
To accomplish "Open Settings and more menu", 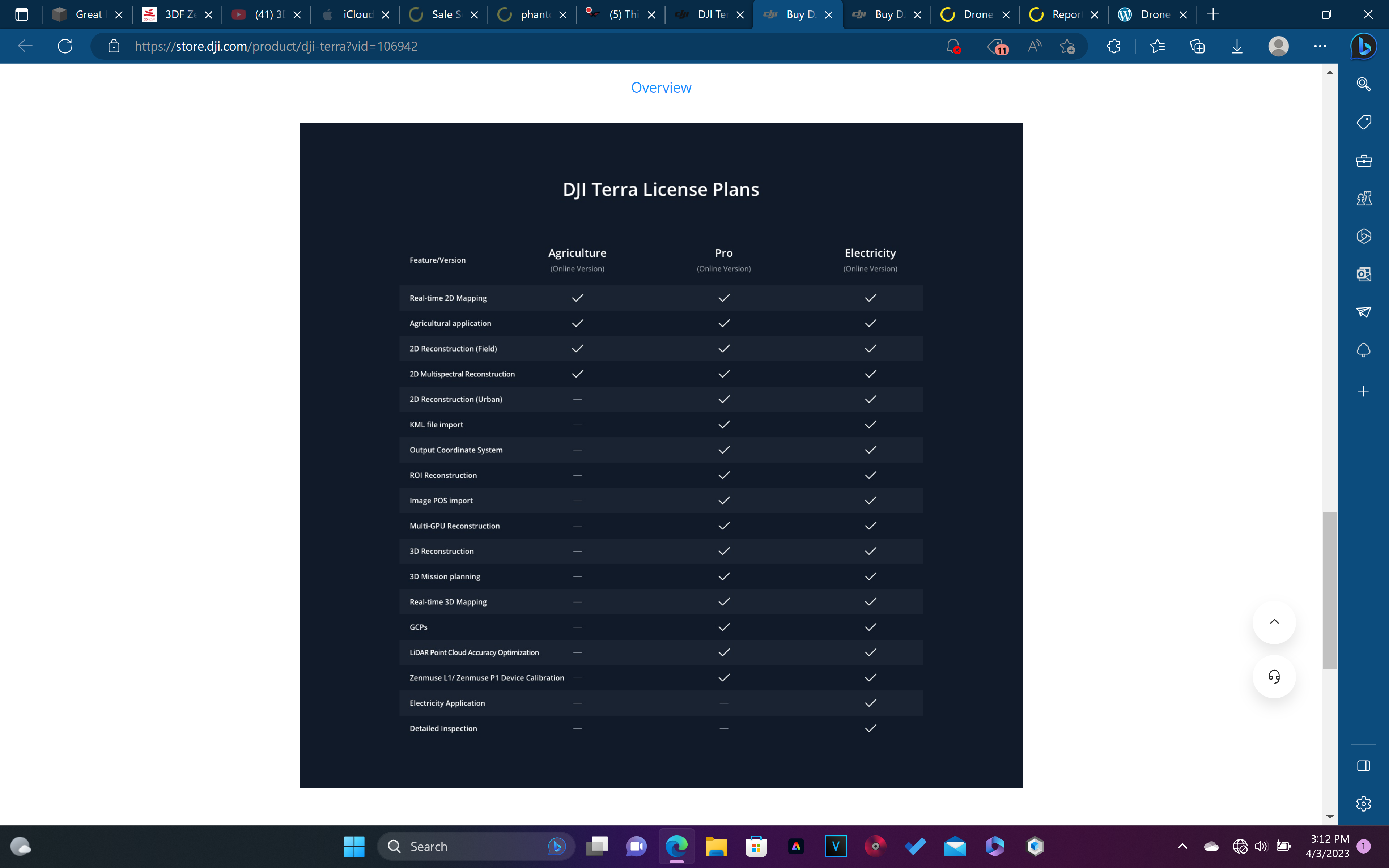I will click(1320, 46).
